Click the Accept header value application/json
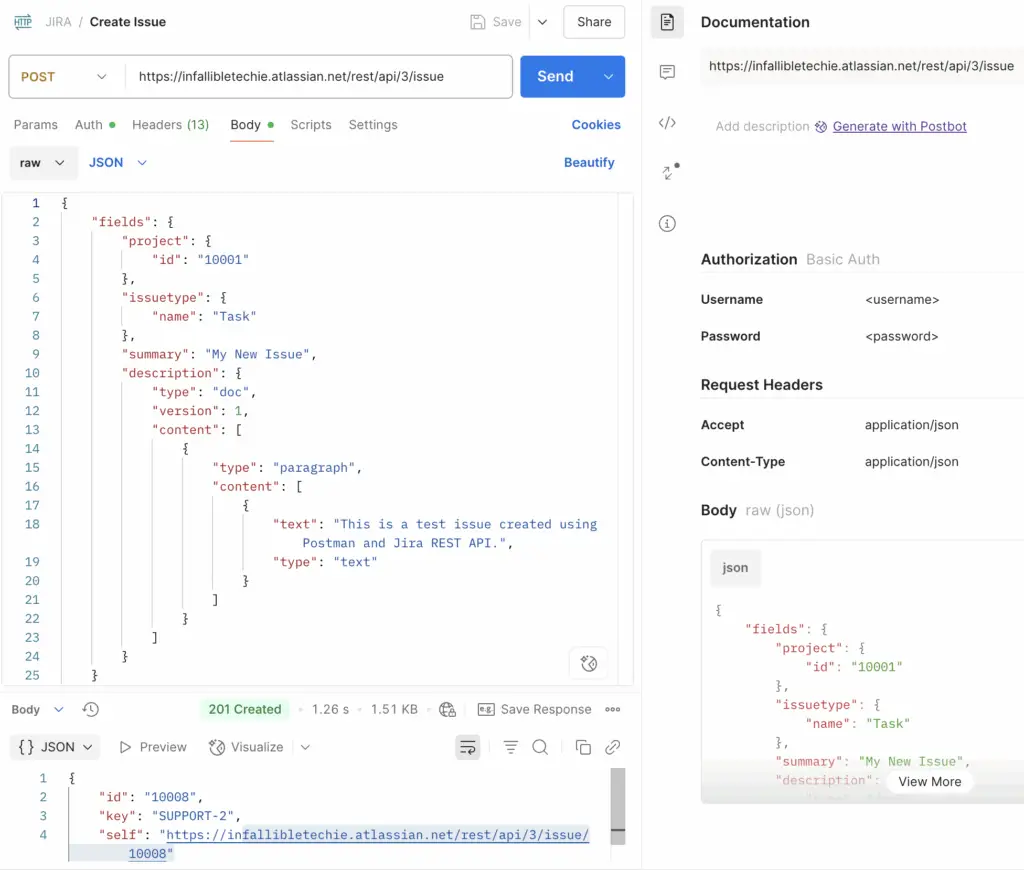Screen dimensions: 1024x870 pos(912,425)
